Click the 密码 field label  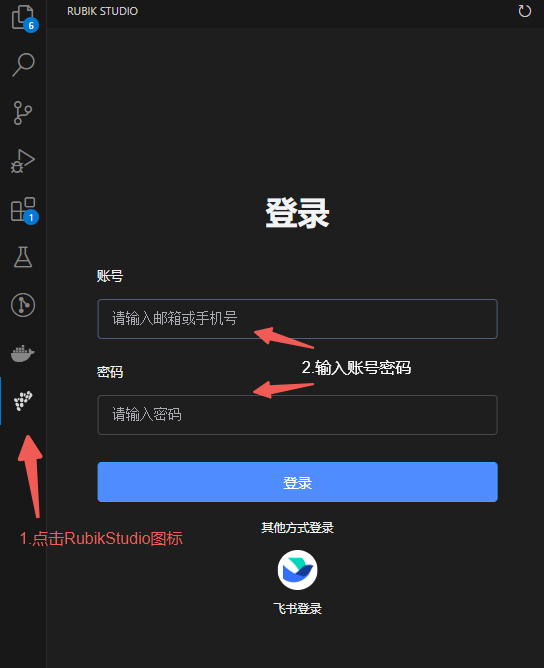pos(110,372)
